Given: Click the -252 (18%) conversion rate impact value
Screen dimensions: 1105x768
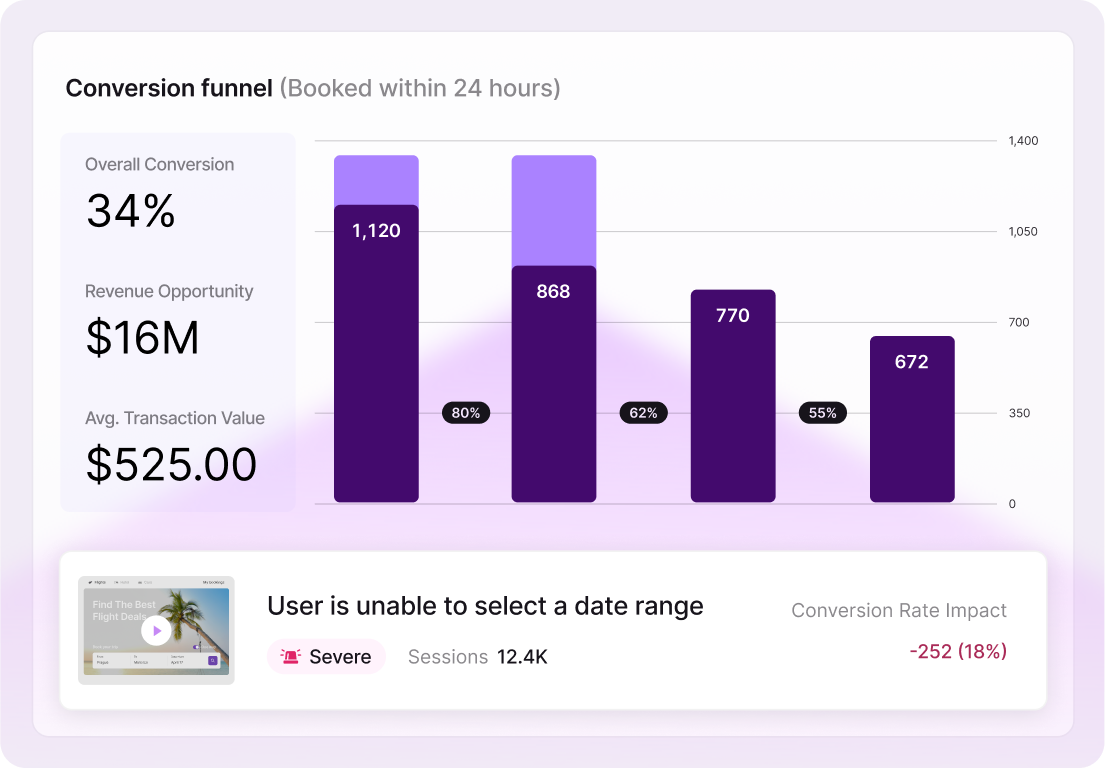Looking at the screenshot, I should [957, 652].
